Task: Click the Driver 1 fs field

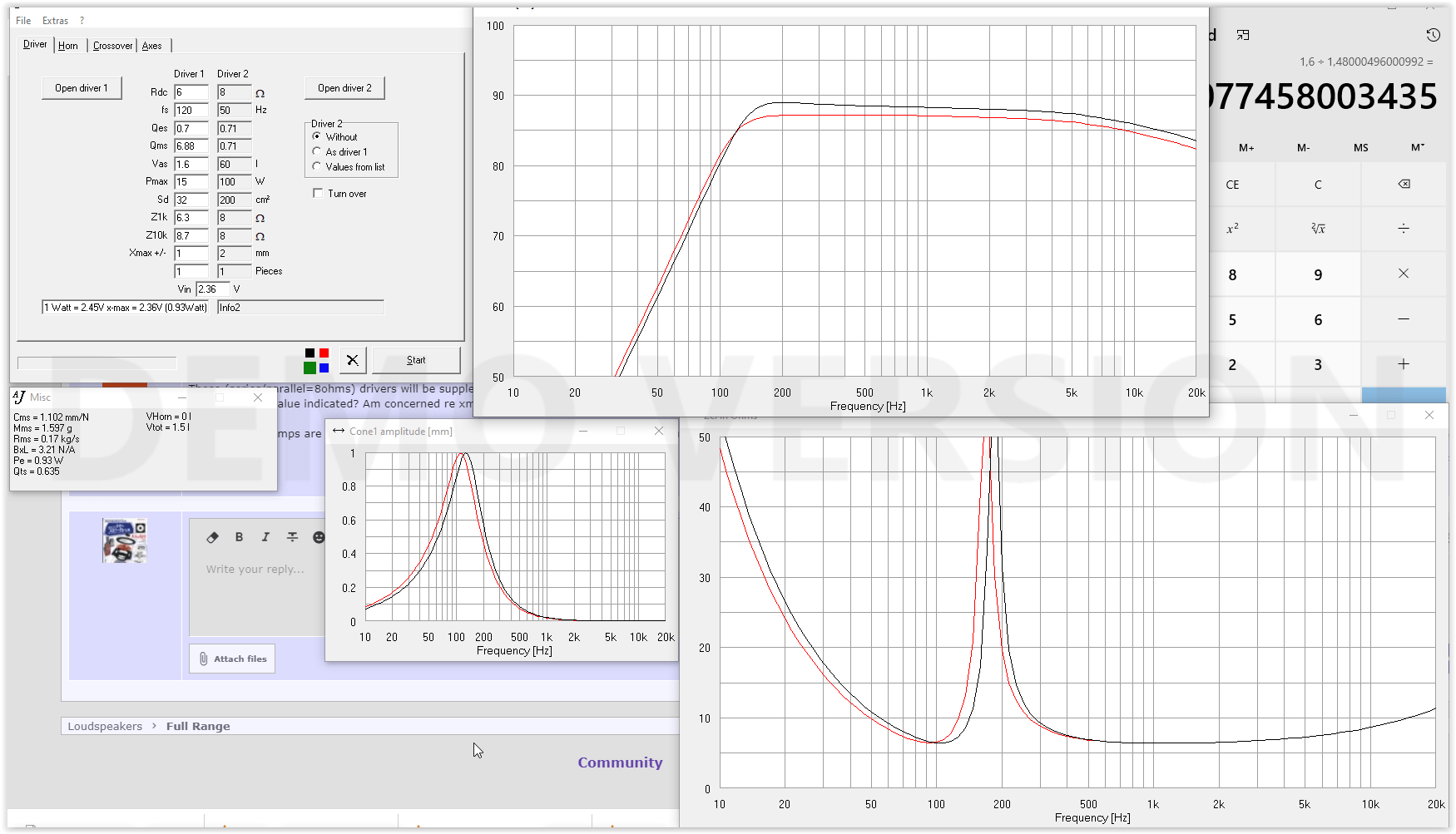Action: [x=191, y=110]
